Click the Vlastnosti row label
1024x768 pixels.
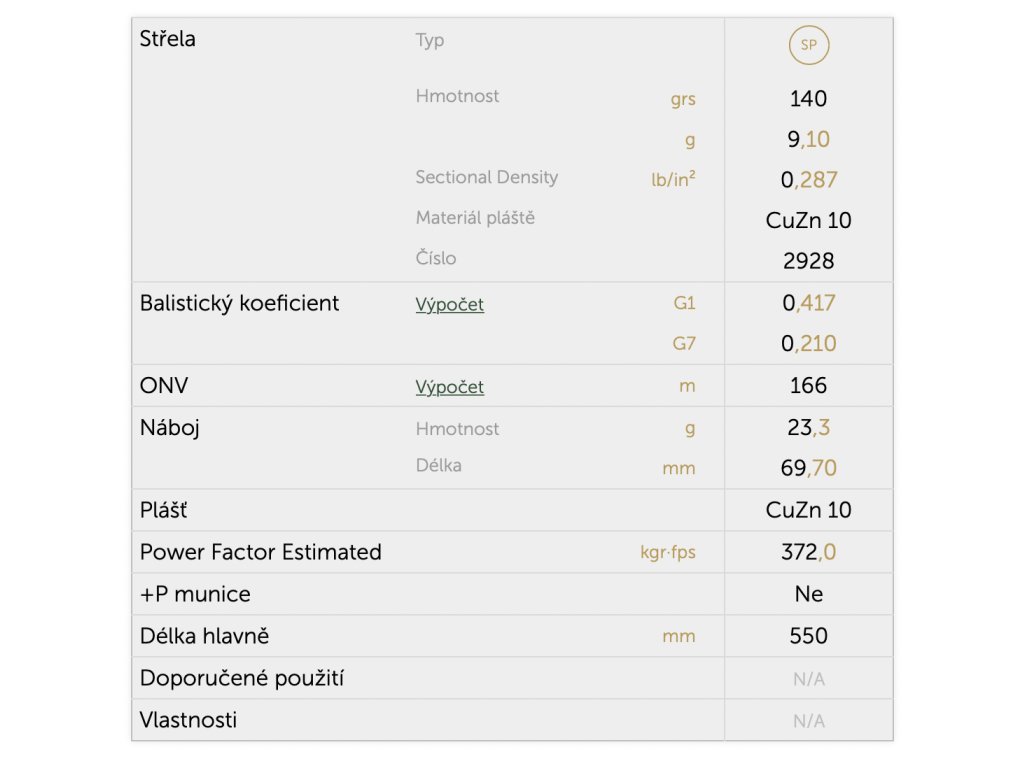[188, 720]
